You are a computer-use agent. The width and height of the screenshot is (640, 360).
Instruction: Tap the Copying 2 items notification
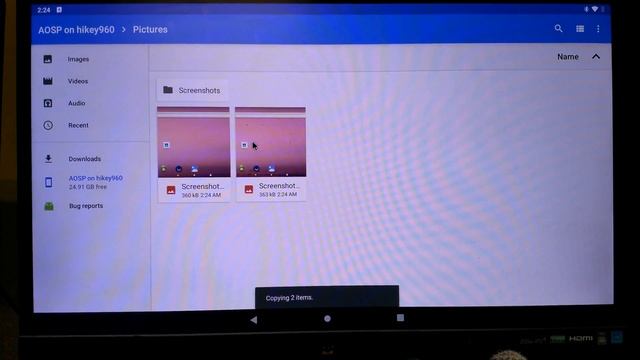click(x=327, y=297)
